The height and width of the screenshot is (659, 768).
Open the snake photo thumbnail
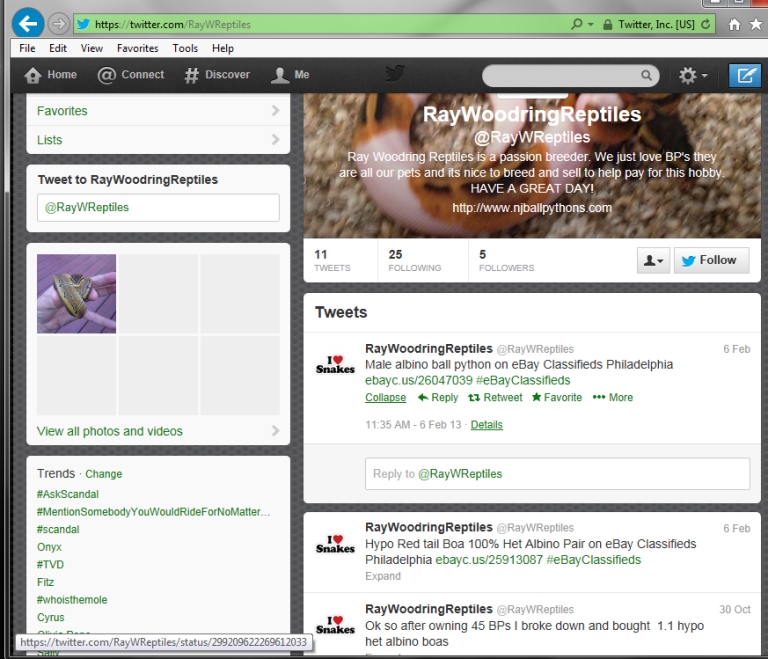[76, 293]
